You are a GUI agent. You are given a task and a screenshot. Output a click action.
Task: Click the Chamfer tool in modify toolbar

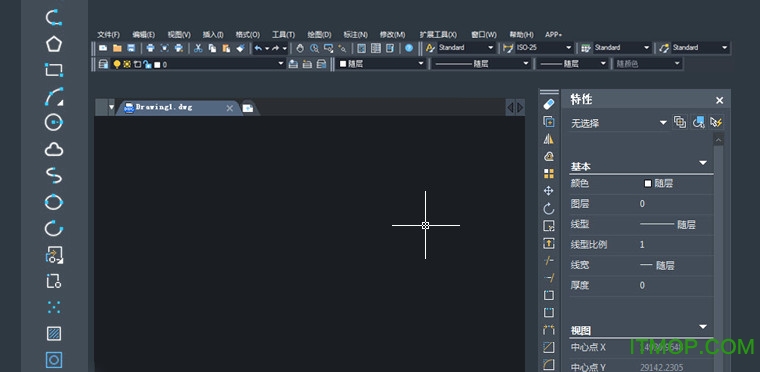pos(549,347)
